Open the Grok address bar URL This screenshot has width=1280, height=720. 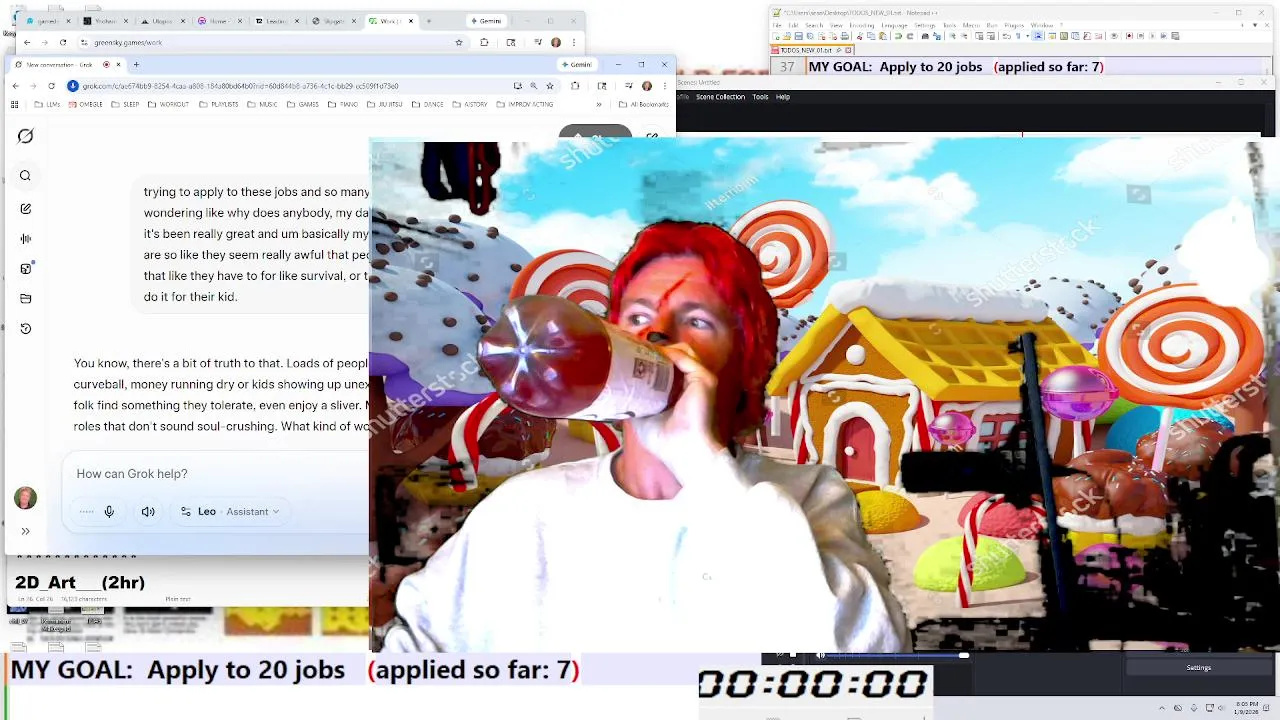tap(240, 86)
